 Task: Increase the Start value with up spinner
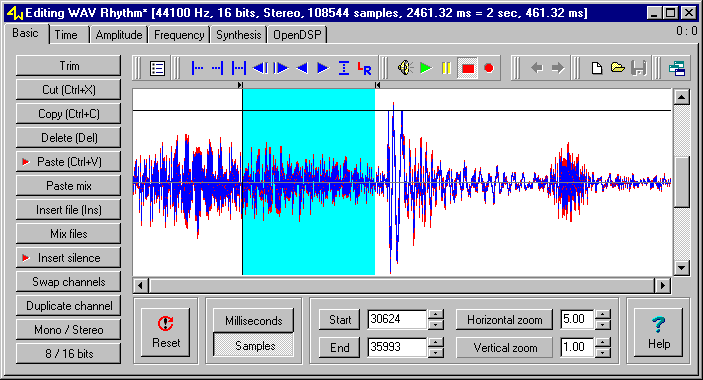point(436,314)
